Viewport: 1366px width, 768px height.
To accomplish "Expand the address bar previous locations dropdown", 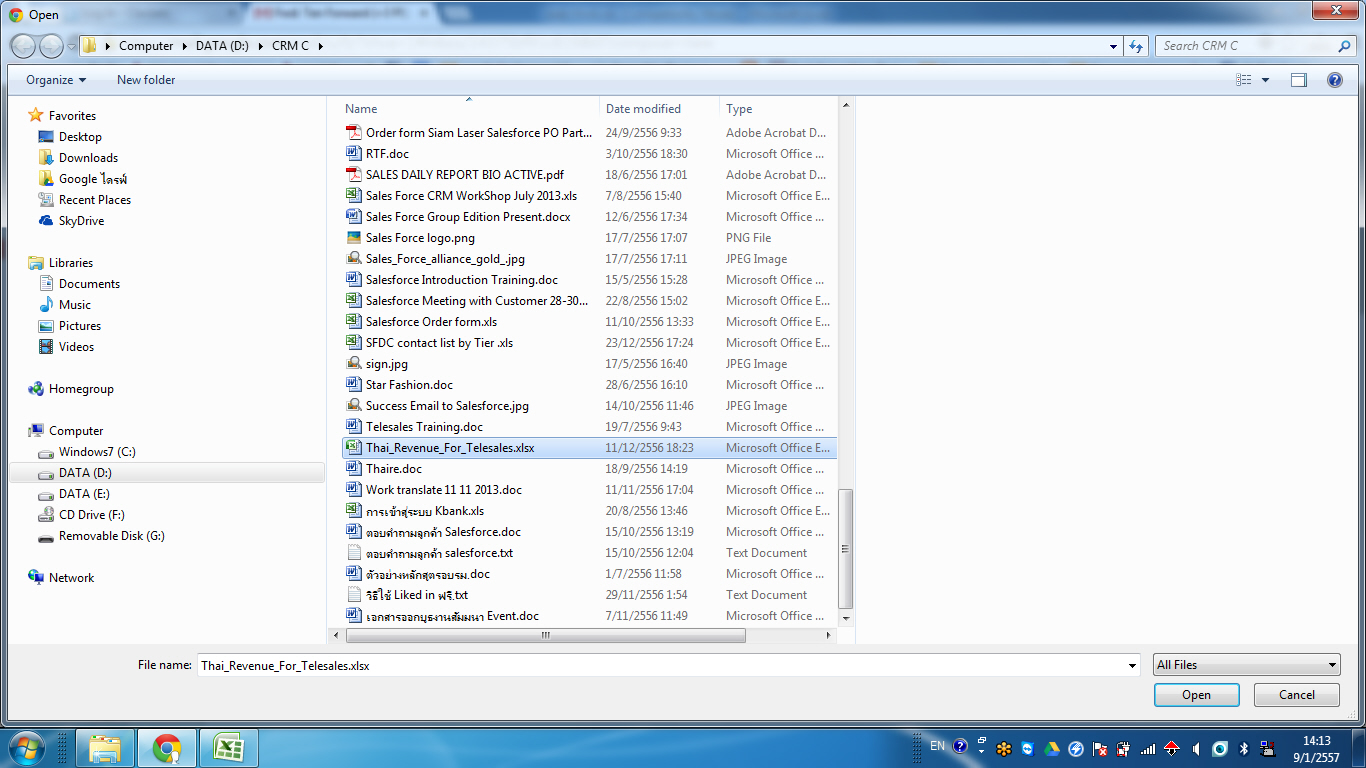I will 1114,46.
